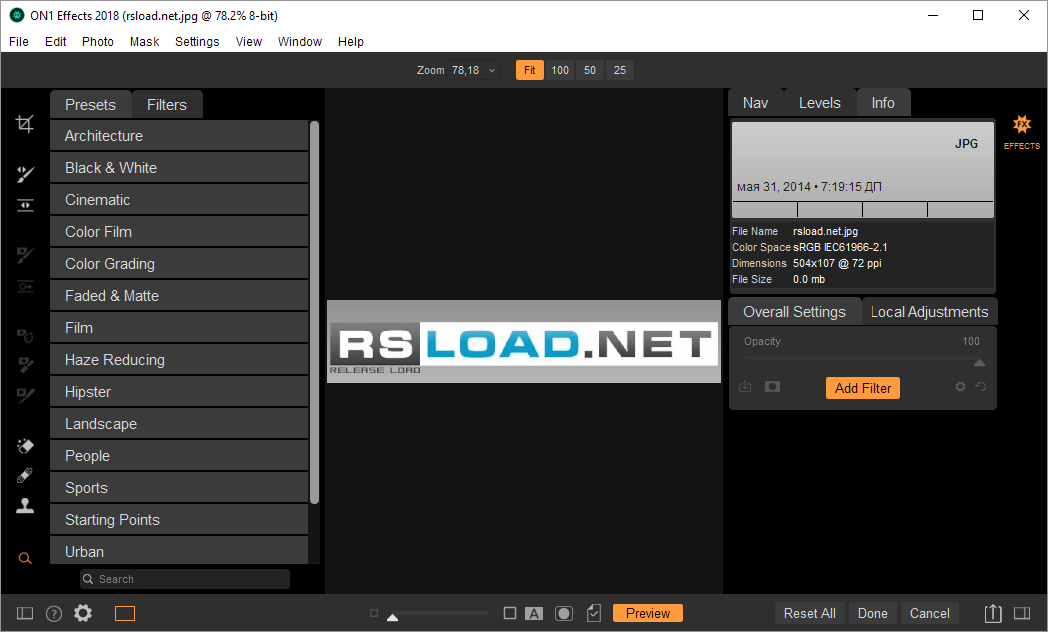Image resolution: width=1048 pixels, height=632 pixels.
Task: Toggle soft proofing icon next to Preview
Action: pyautogui.click(x=594, y=613)
